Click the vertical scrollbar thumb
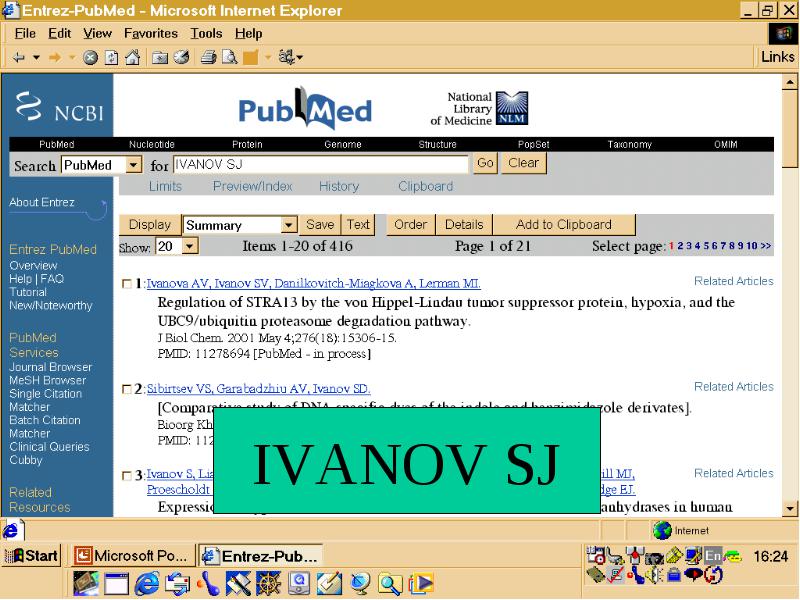The width and height of the screenshot is (800, 600). click(x=790, y=129)
